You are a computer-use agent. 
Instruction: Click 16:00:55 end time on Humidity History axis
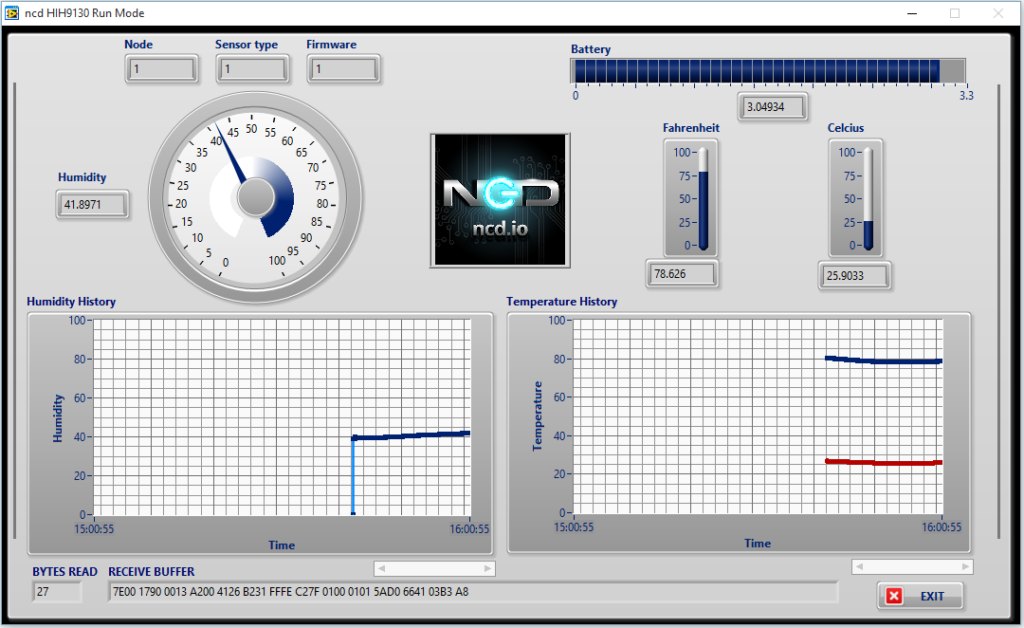469,529
